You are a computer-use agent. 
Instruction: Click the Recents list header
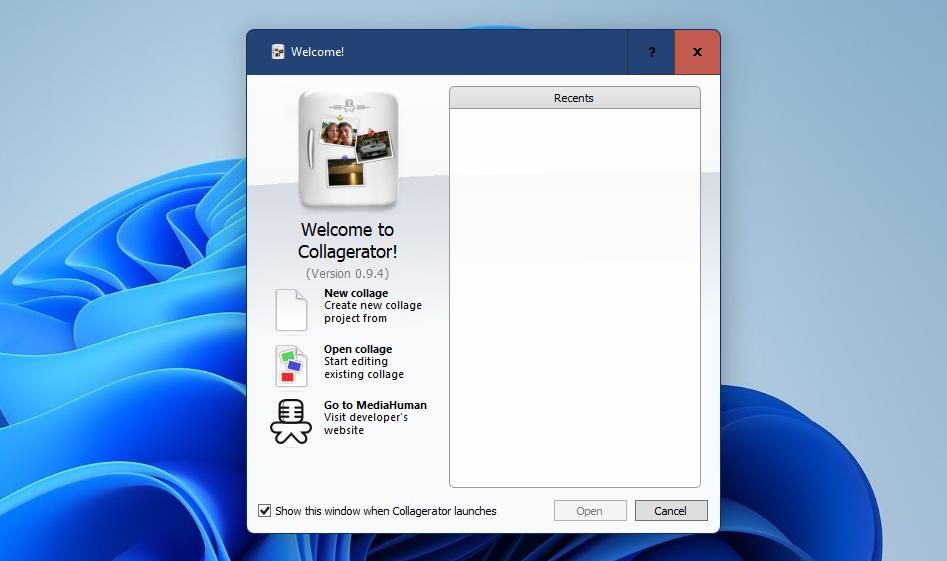click(574, 98)
